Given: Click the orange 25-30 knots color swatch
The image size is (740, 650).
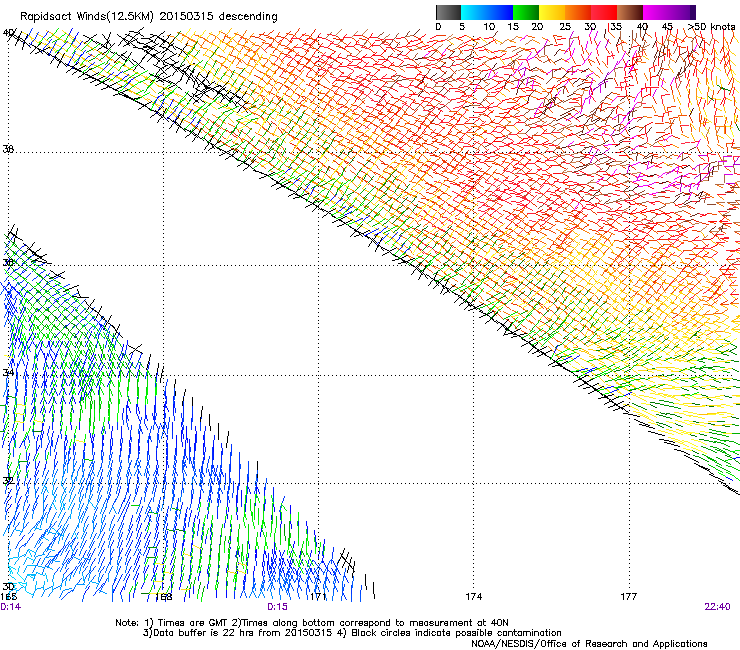Looking at the screenshot, I should tap(578, 12).
